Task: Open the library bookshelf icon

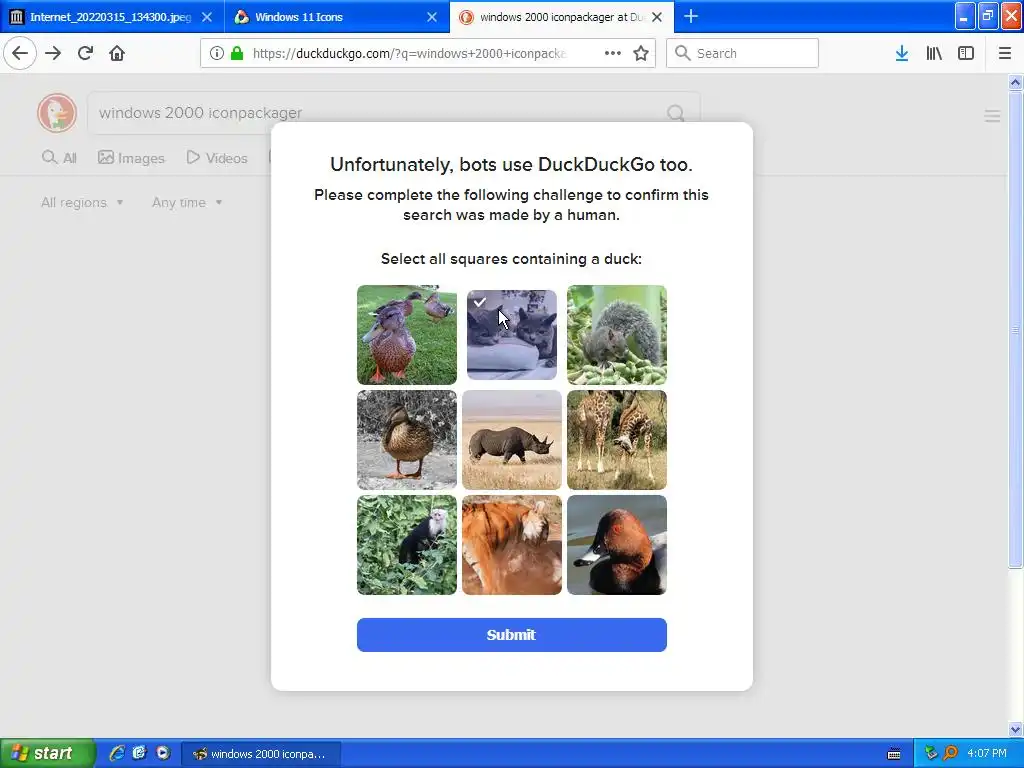Action: [934, 53]
